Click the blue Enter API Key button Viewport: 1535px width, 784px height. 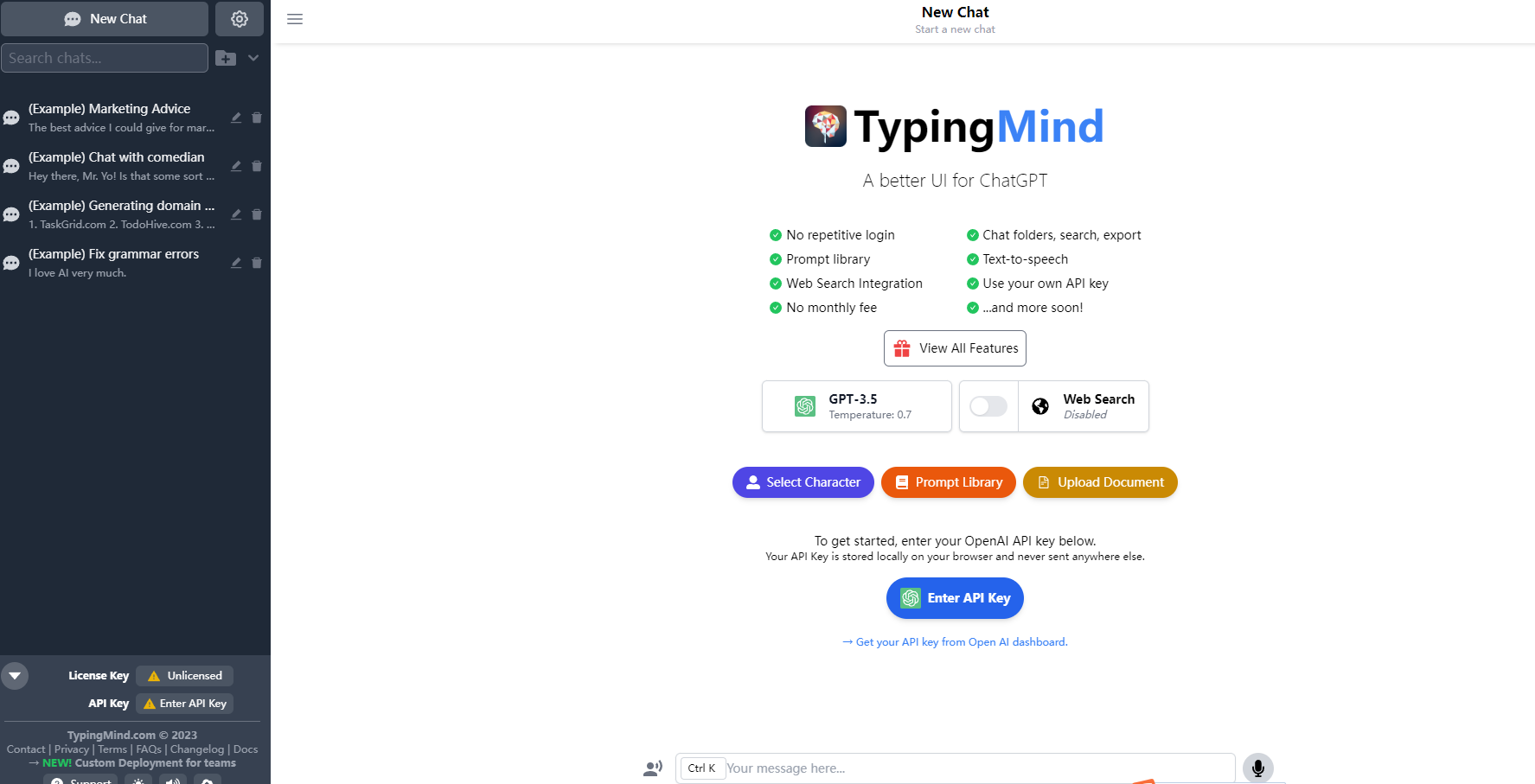(955, 598)
